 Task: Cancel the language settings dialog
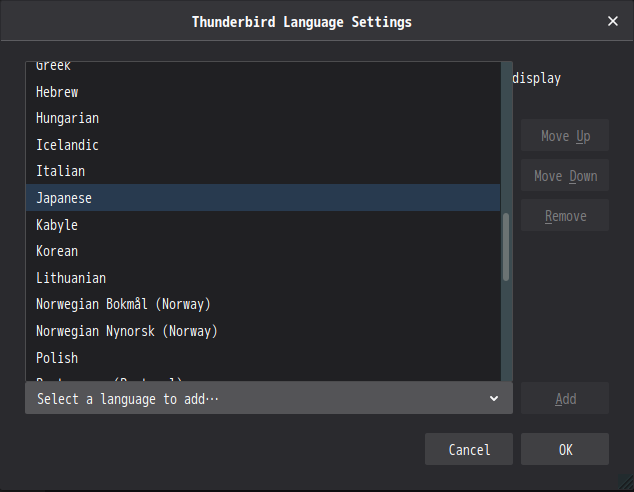click(469, 449)
